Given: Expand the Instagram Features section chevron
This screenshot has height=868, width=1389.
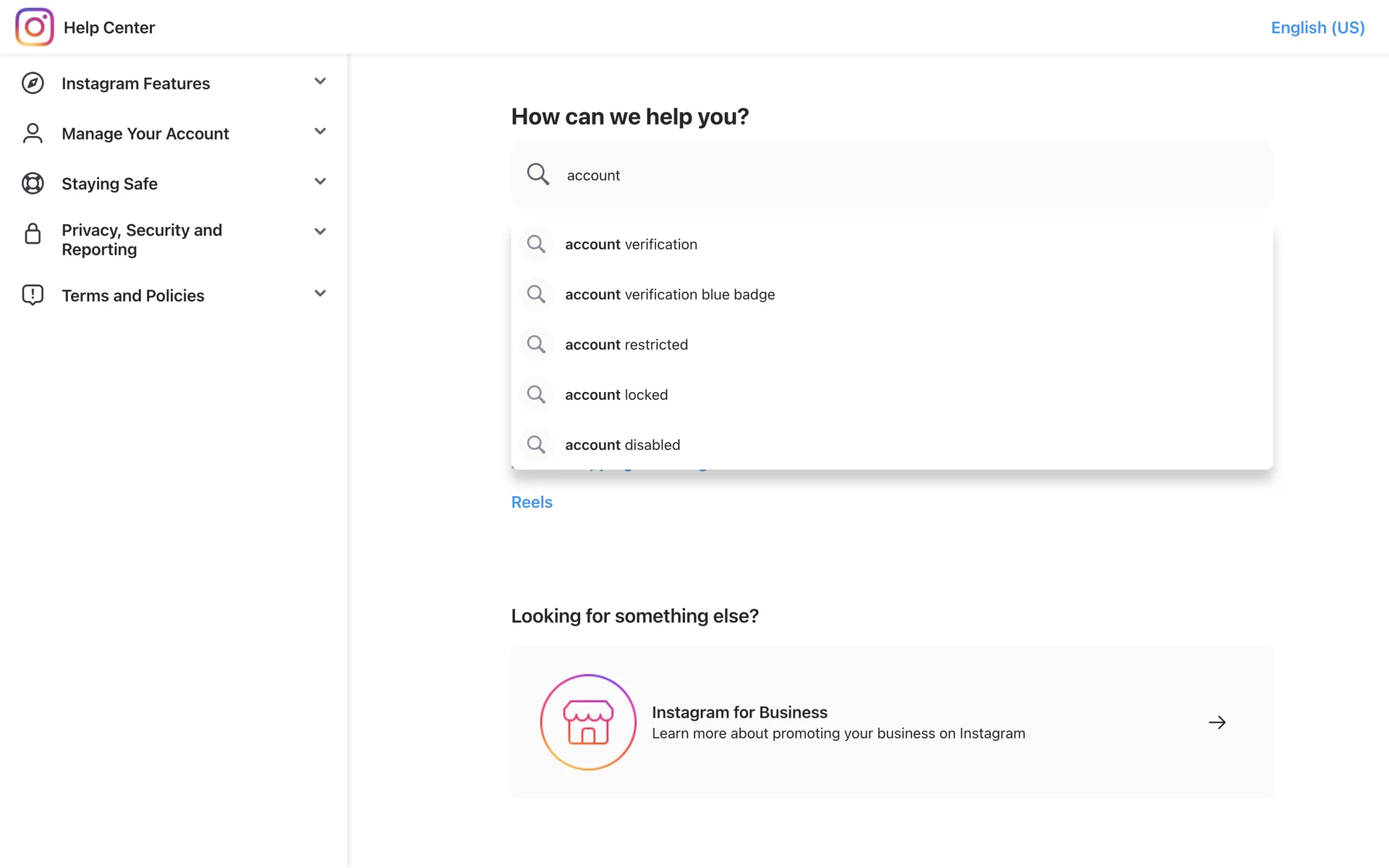Looking at the screenshot, I should (320, 81).
